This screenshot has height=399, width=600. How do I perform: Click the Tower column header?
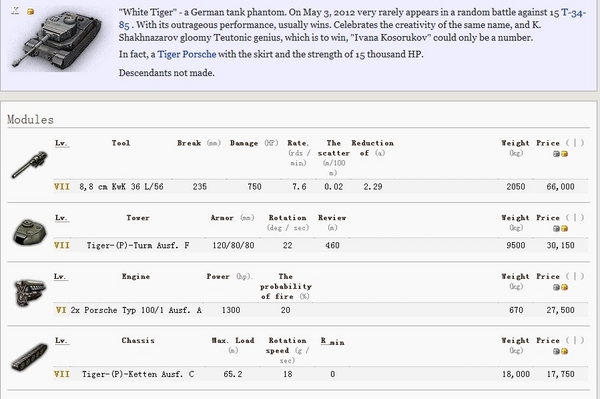coord(138,218)
